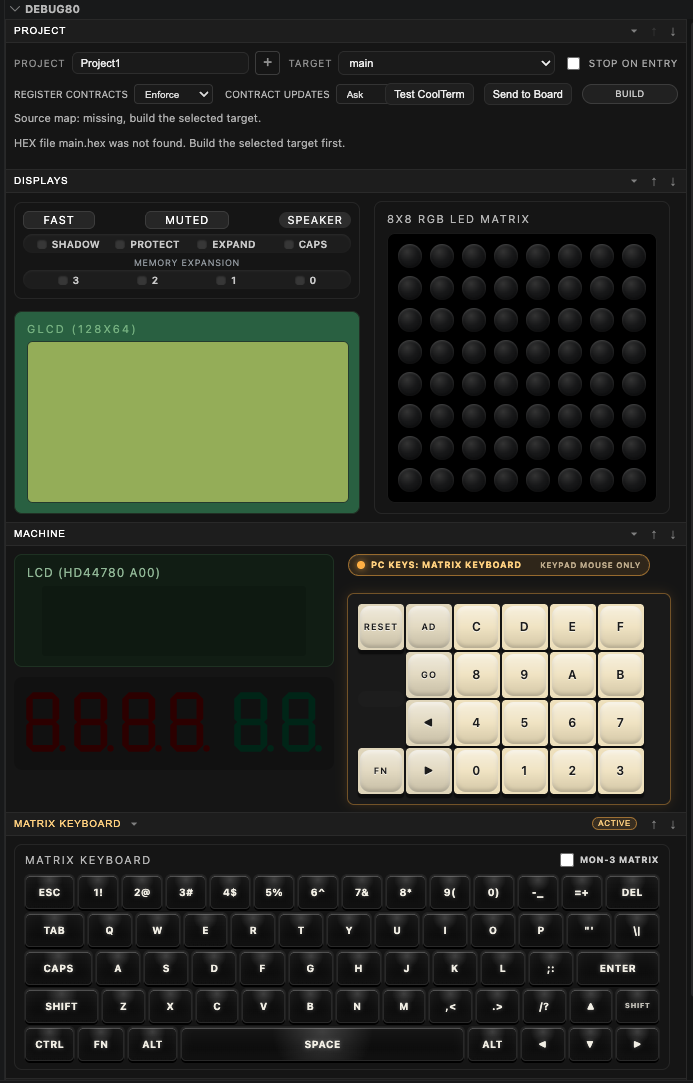Image resolution: width=693 pixels, height=1083 pixels.
Task: Toggle memory expansion bit 3
Action: [68, 280]
